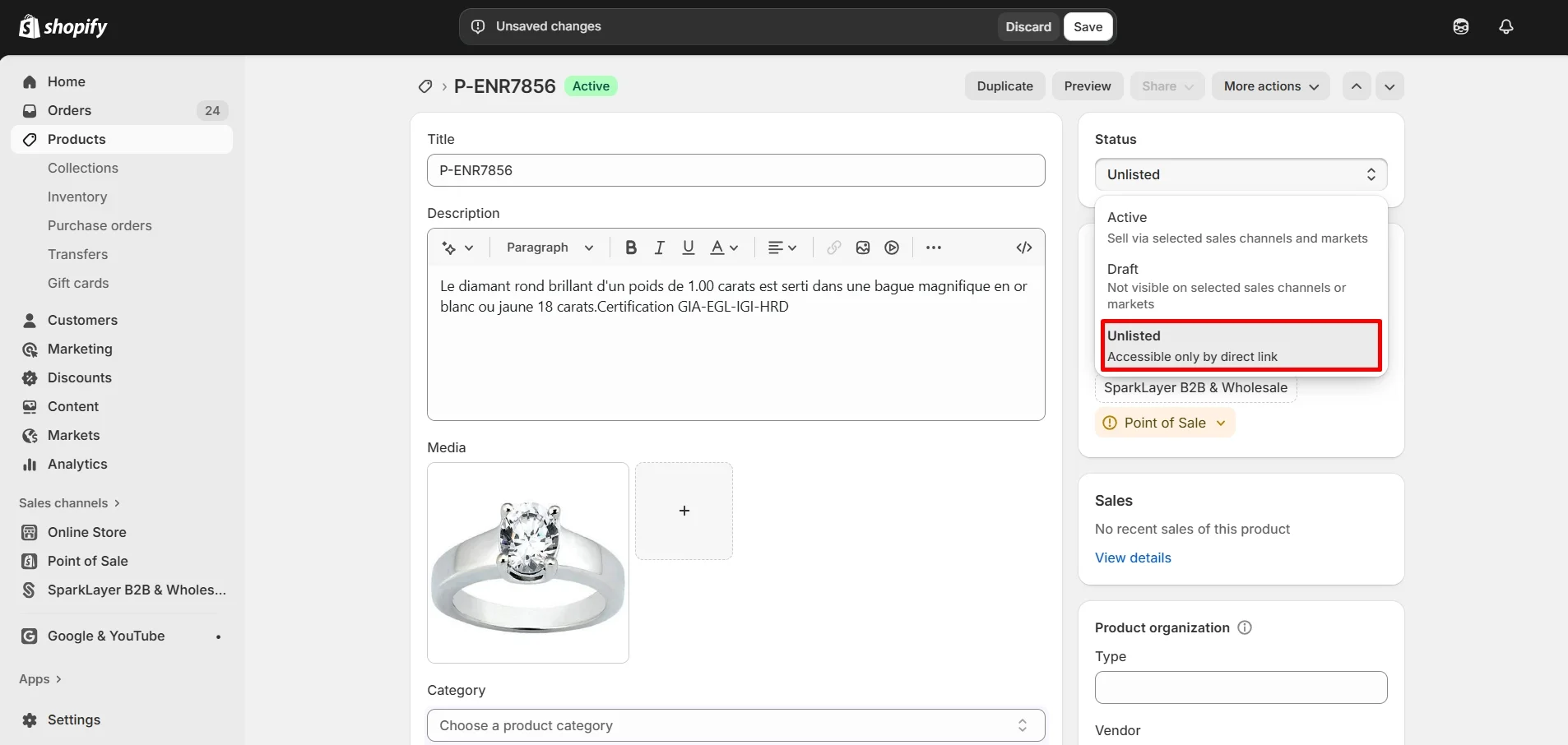The height and width of the screenshot is (745, 1568).
Task: Open the Products section in the sidebar
Action: 77,139
